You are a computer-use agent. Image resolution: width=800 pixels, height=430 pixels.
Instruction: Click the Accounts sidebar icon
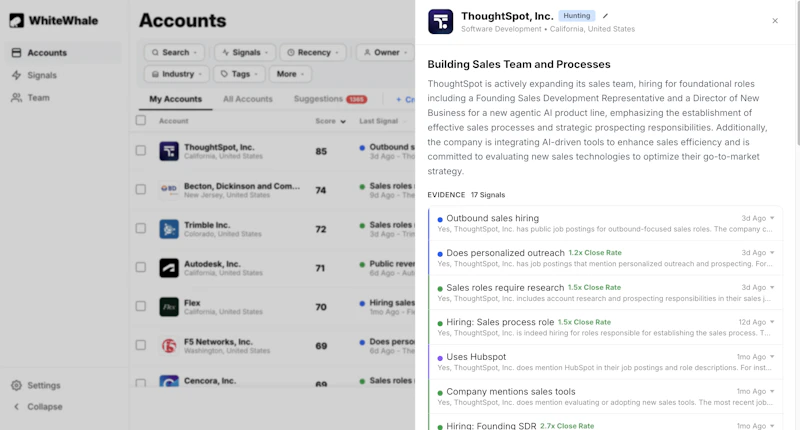tap(16, 53)
